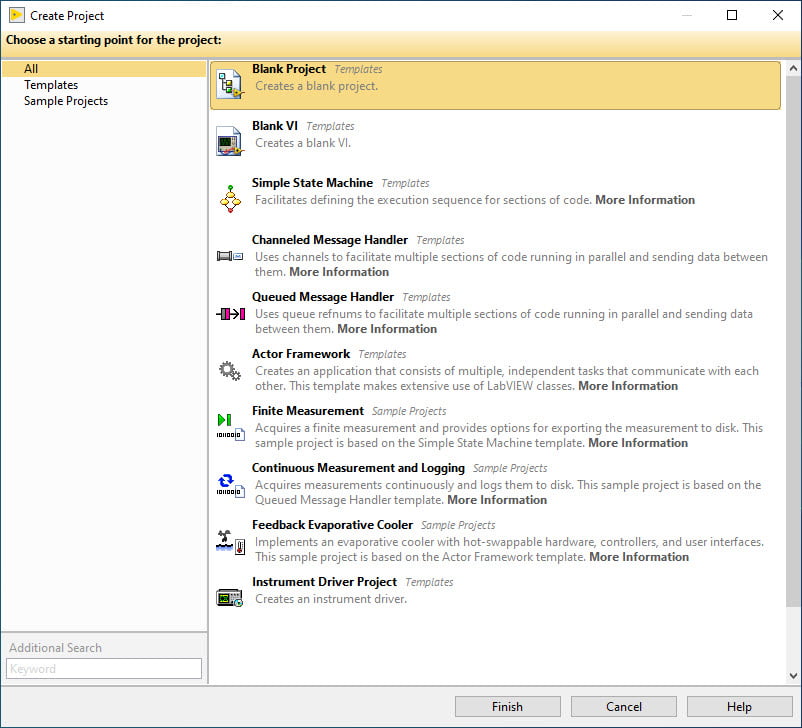Select the Simple State Machine title
The width and height of the screenshot is (802, 728).
[312, 183]
